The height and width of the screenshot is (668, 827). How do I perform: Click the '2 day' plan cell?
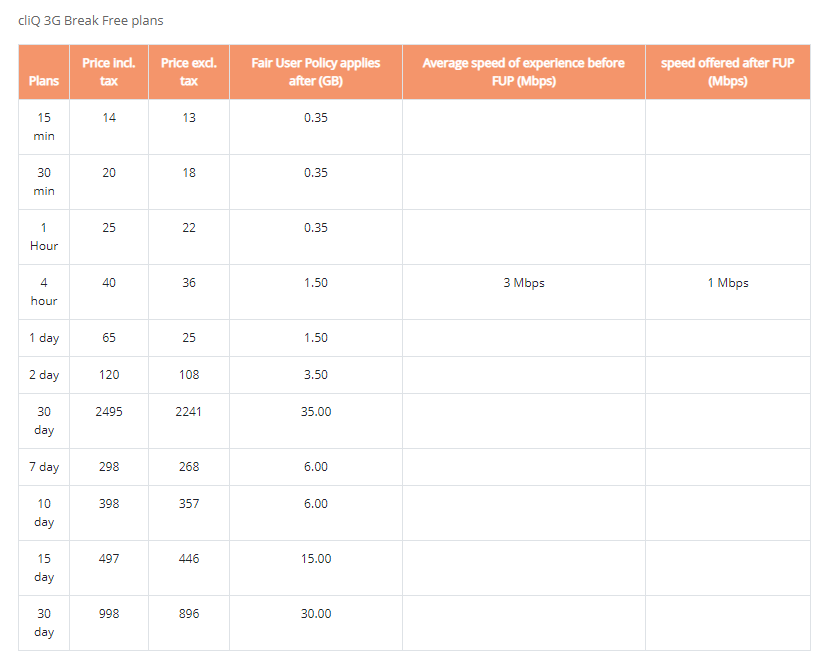pyautogui.click(x=44, y=375)
